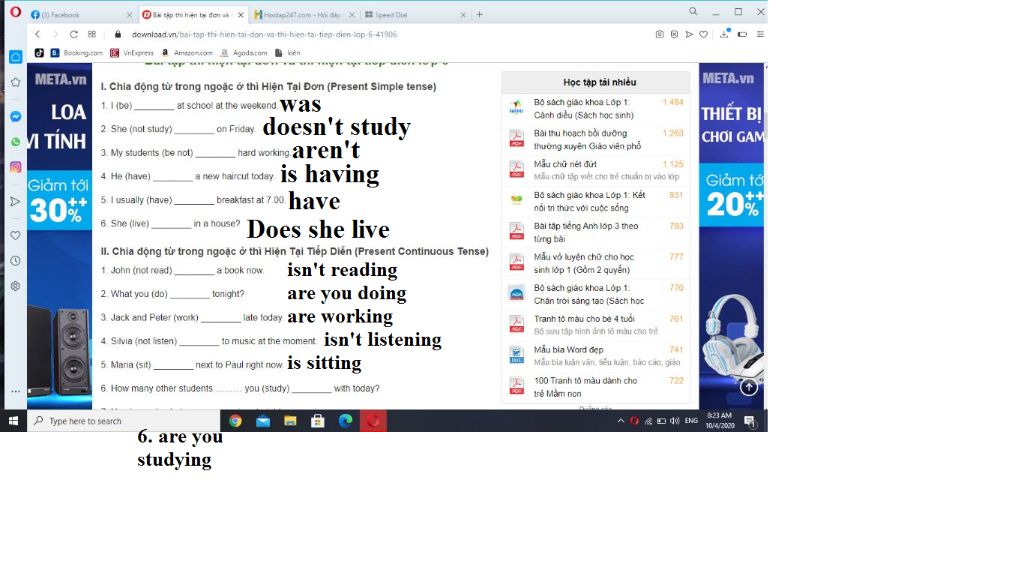Open the Easy Setup menu icon
1024x576 pixels.
[760, 34]
